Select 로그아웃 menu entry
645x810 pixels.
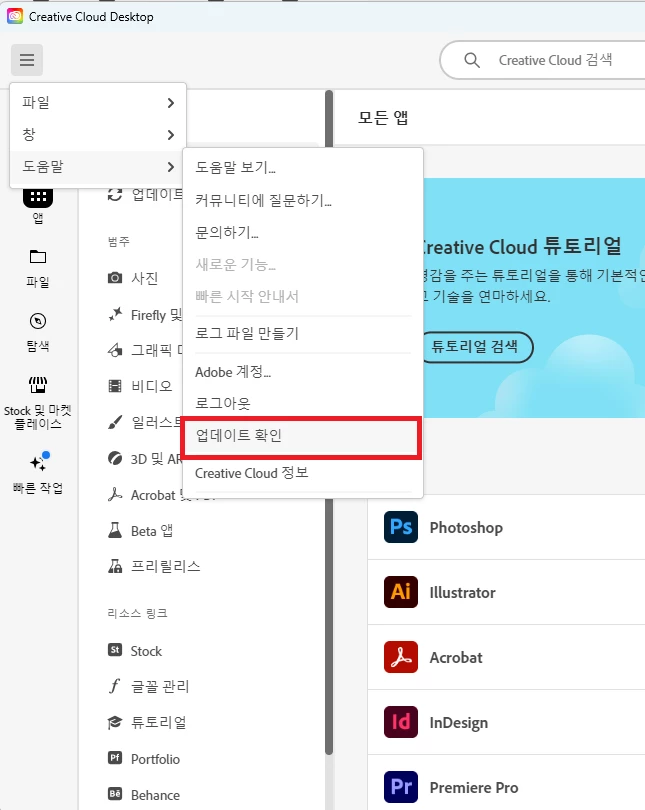click(303, 403)
